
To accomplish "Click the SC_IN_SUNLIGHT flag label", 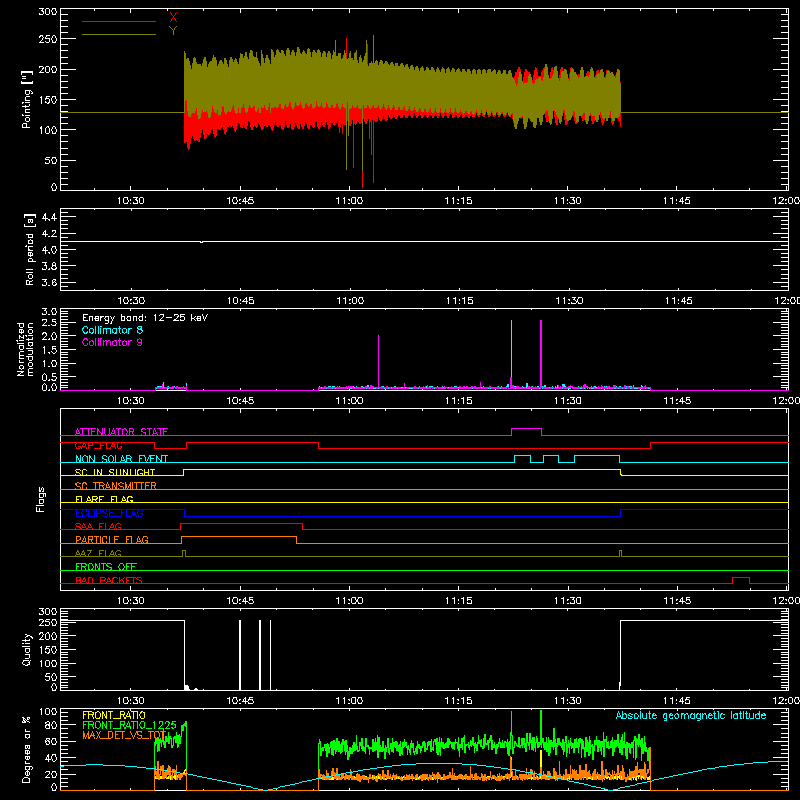I will 115,472.
